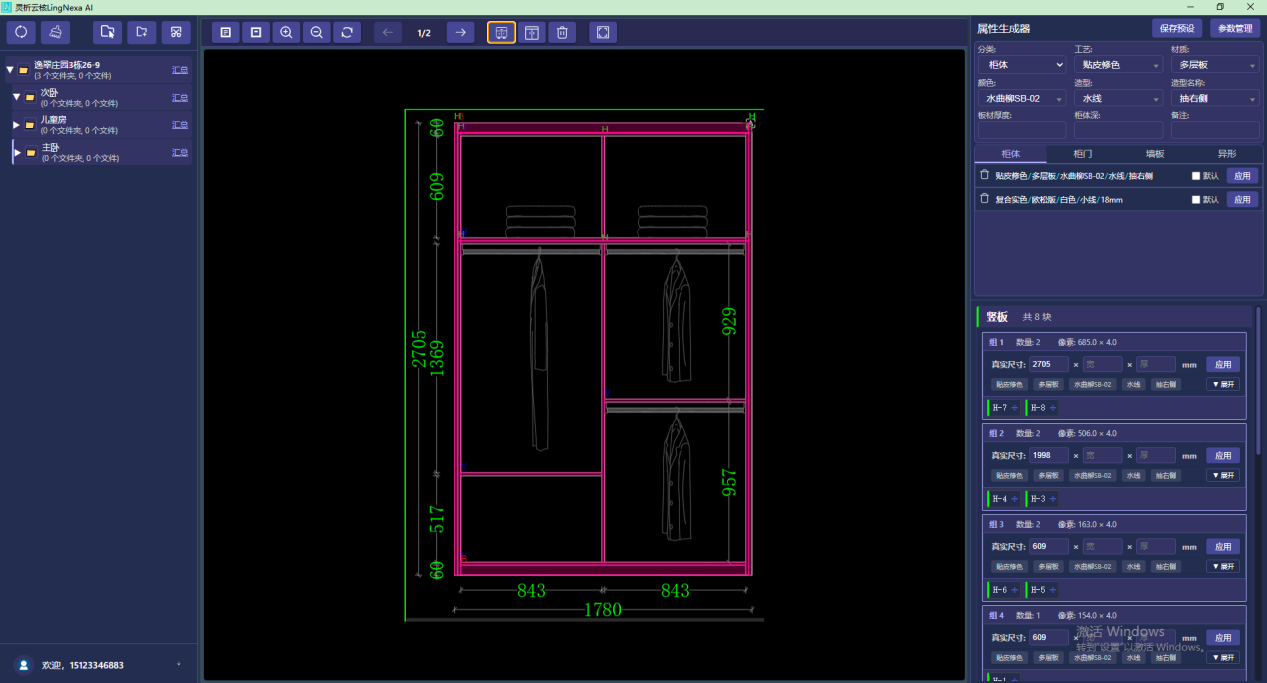1267x683 pixels.
Task: Click the plus icon on tag H-8
Action: pyautogui.click(x=1052, y=407)
